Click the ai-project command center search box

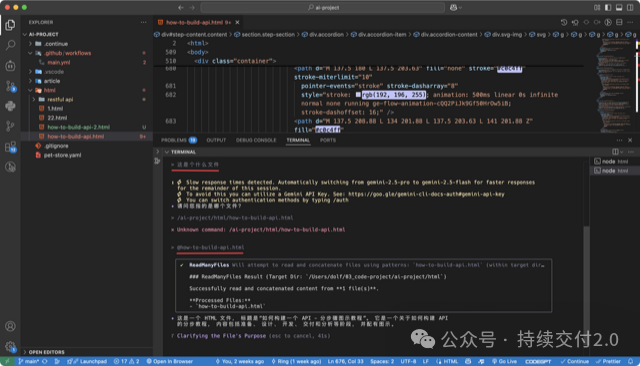coord(322,7)
